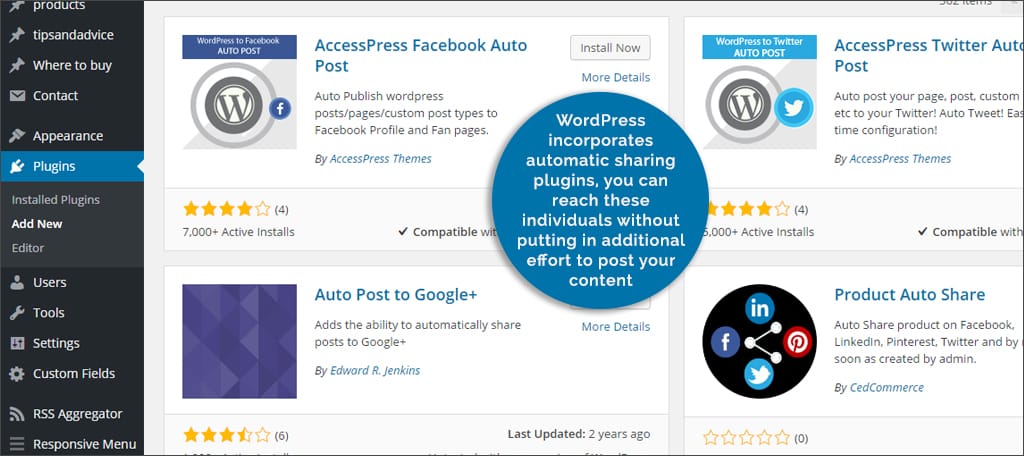Click the tipsandadvice pin icon
1024x456 pixels.
[17, 35]
